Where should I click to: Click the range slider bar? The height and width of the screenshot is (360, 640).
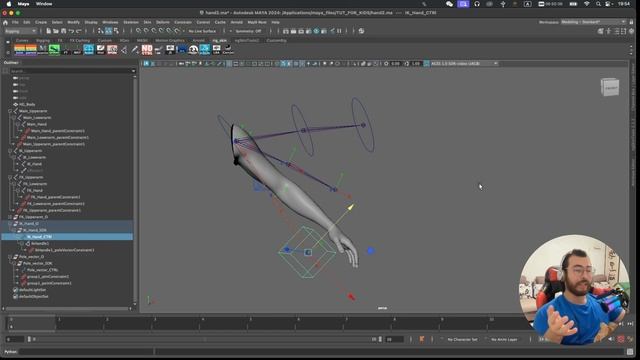click(x=204, y=339)
